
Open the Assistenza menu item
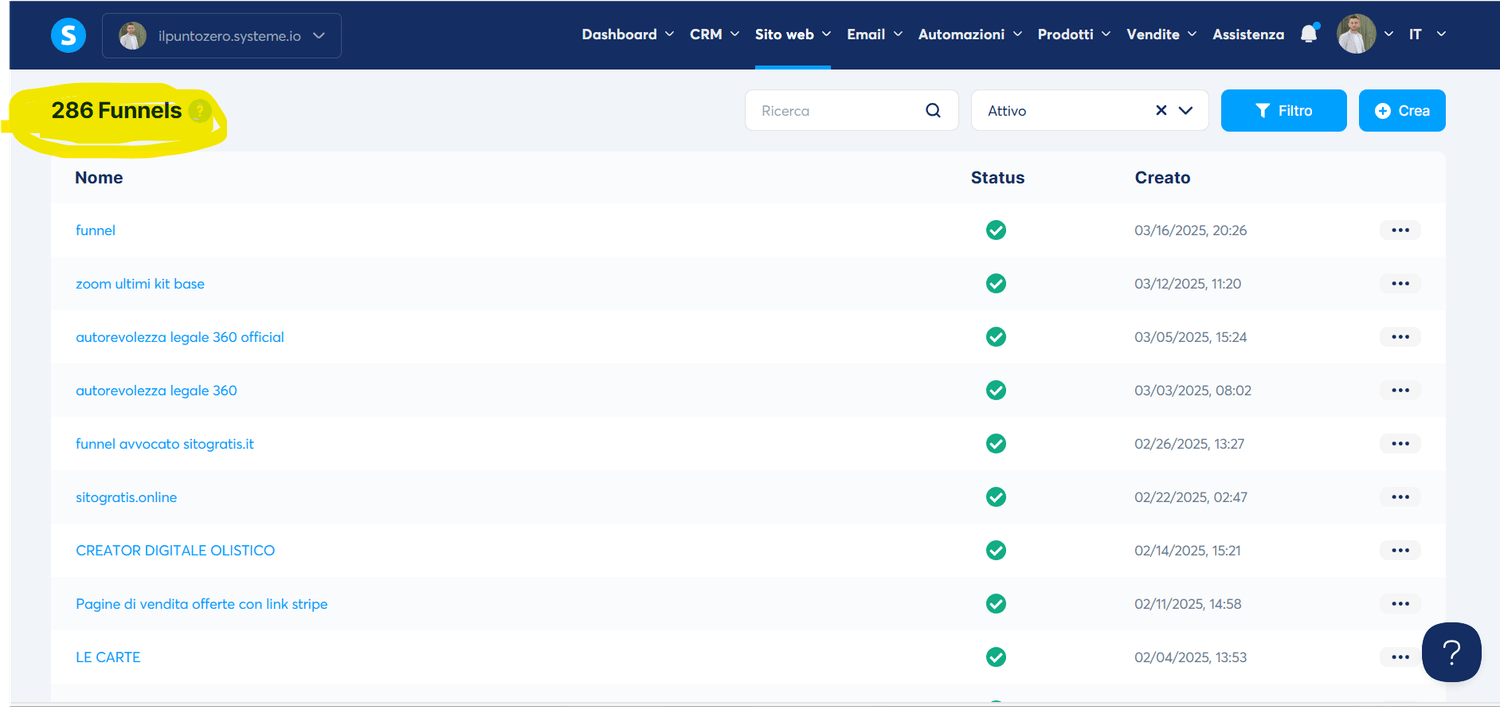pos(1248,34)
